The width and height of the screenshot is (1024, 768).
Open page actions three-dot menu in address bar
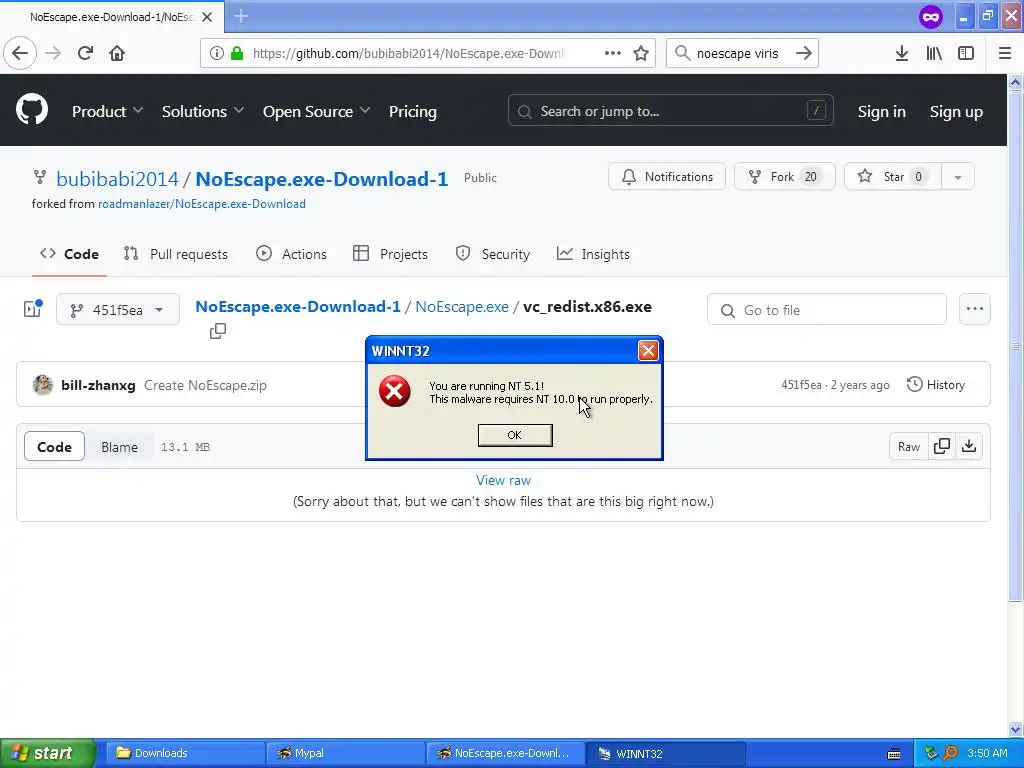point(613,53)
